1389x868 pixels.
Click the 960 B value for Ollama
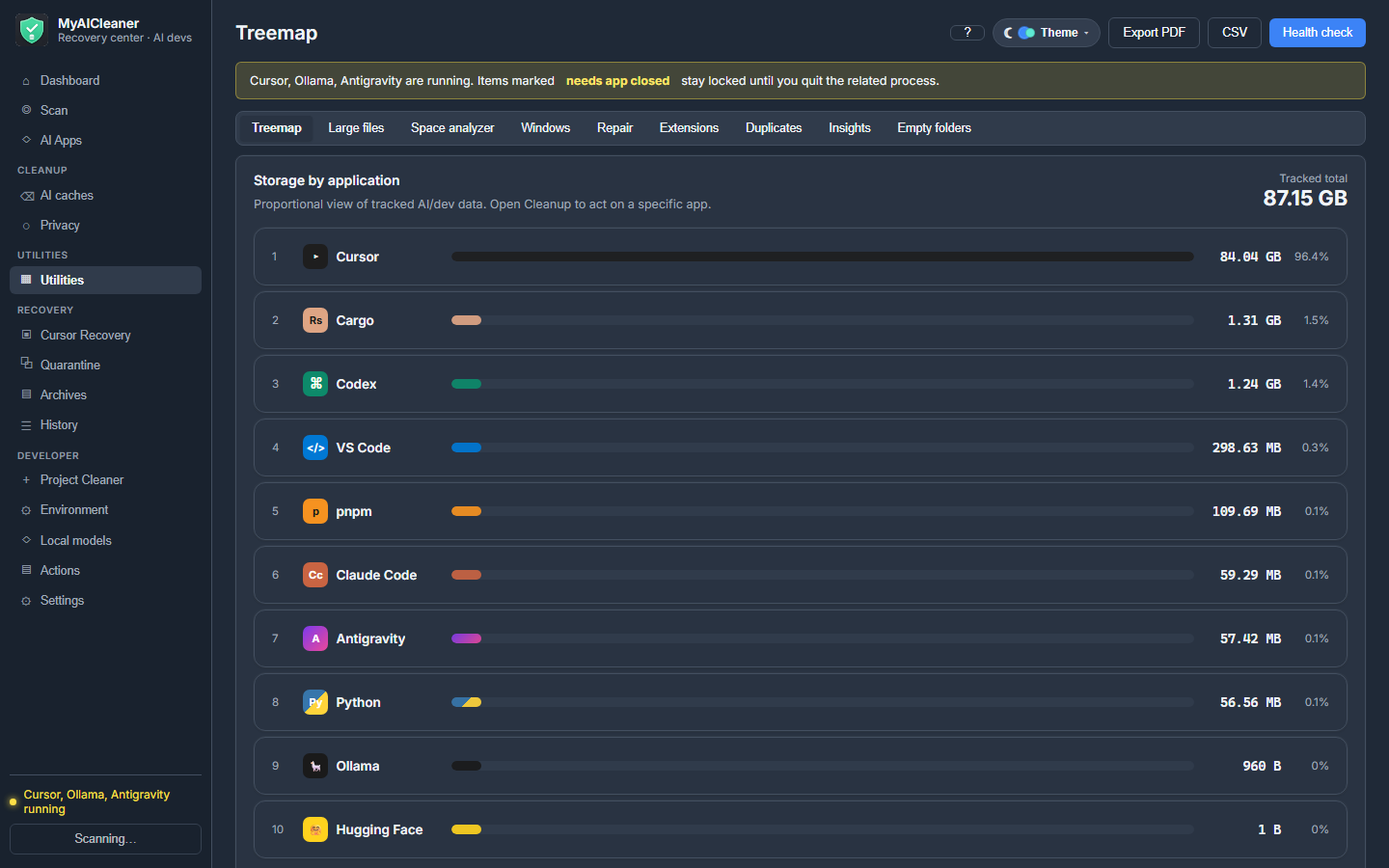coord(1262,766)
